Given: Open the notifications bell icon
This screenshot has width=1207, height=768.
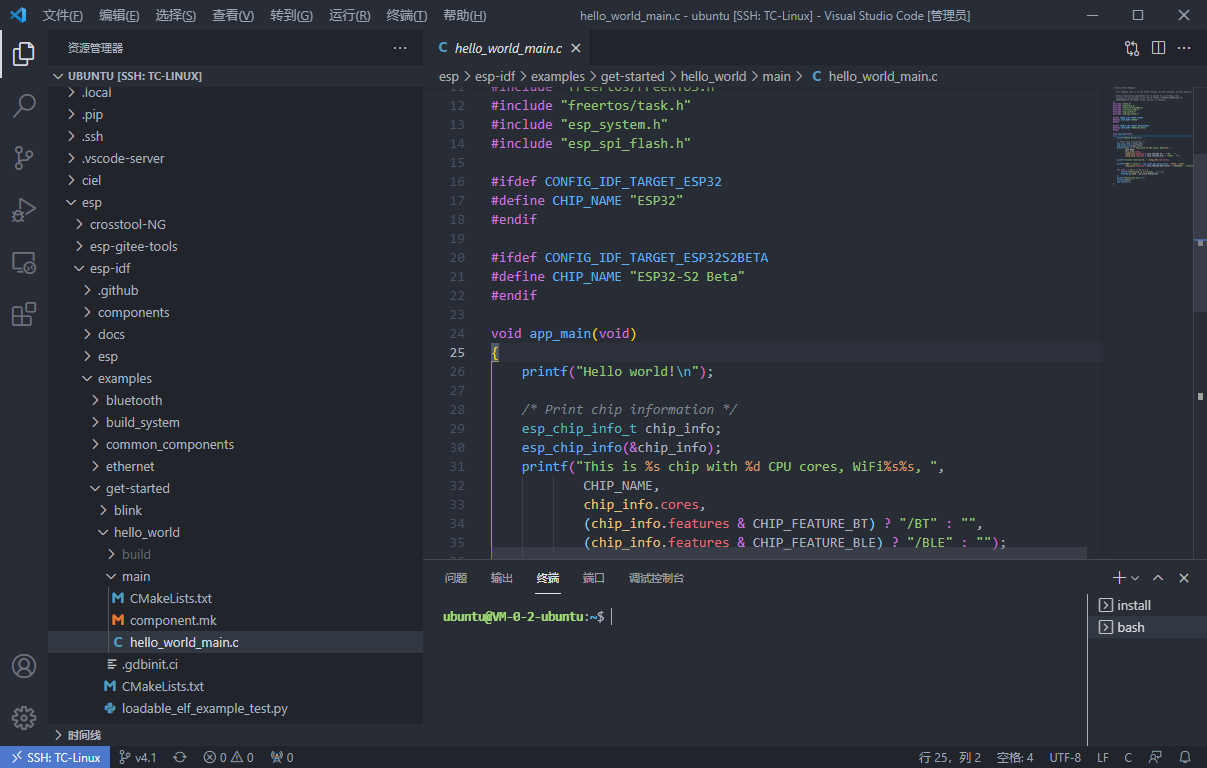Looking at the screenshot, I should [1185, 757].
